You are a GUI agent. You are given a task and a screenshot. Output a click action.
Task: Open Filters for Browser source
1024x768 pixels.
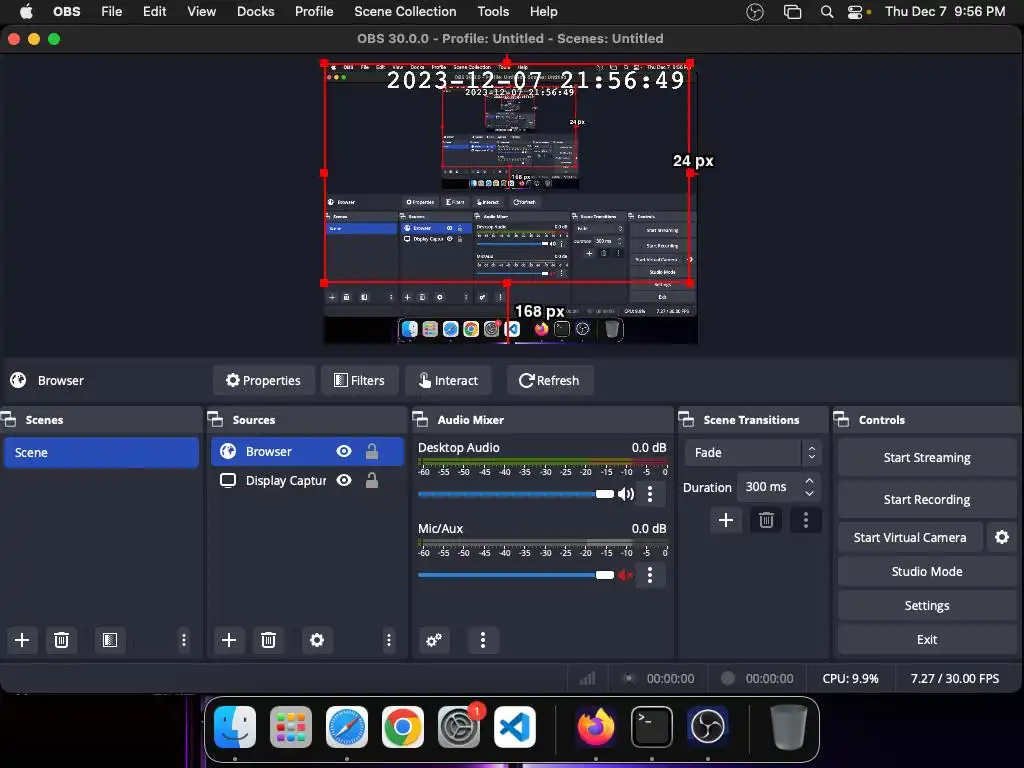click(360, 380)
